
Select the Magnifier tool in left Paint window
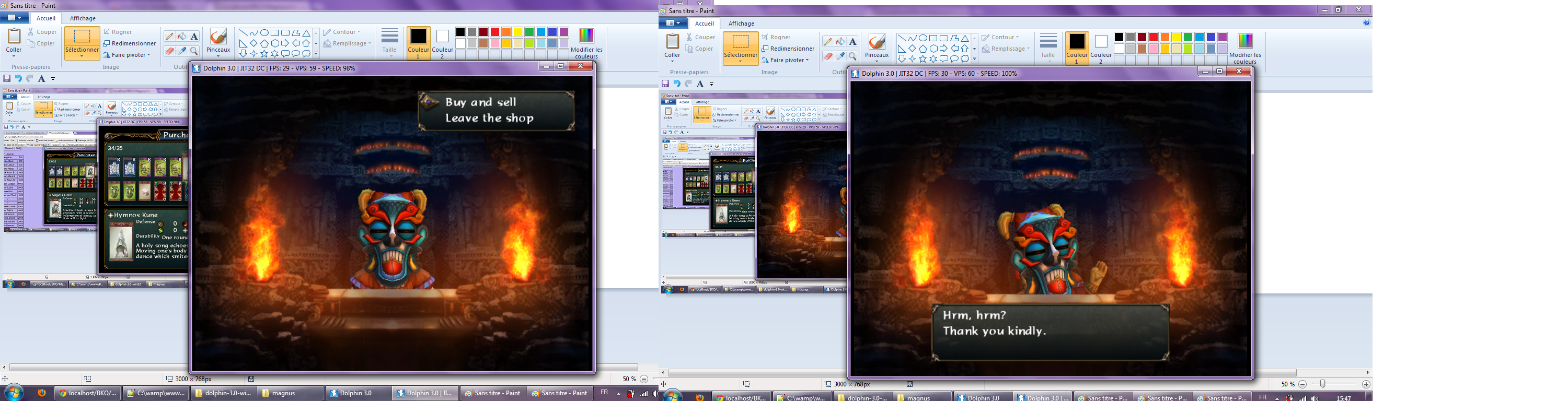(x=194, y=51)
